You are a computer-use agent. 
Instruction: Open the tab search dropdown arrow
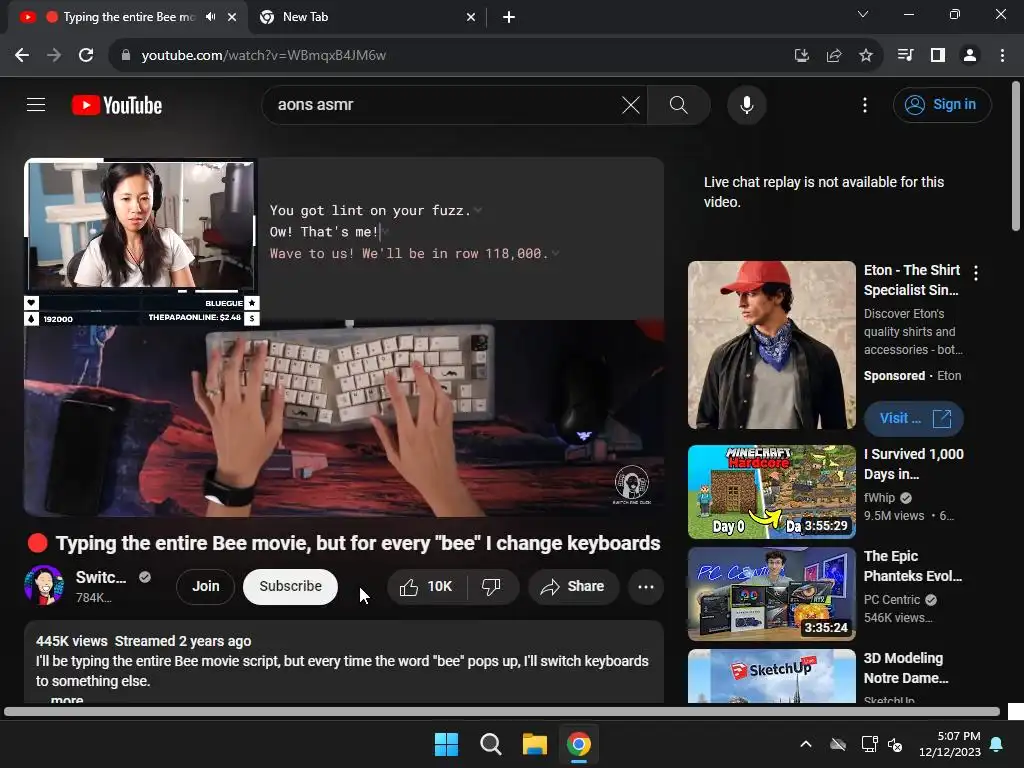pyautogui.click(x=863, y=14)
